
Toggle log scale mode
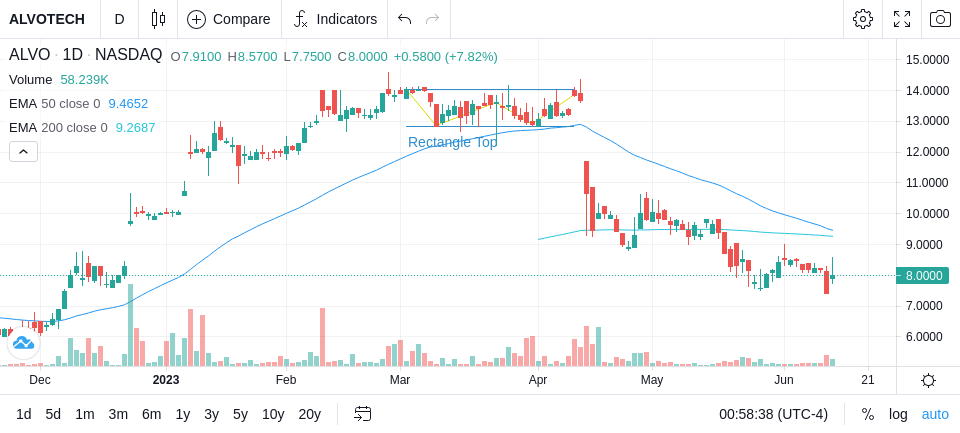tap(898, 415)
